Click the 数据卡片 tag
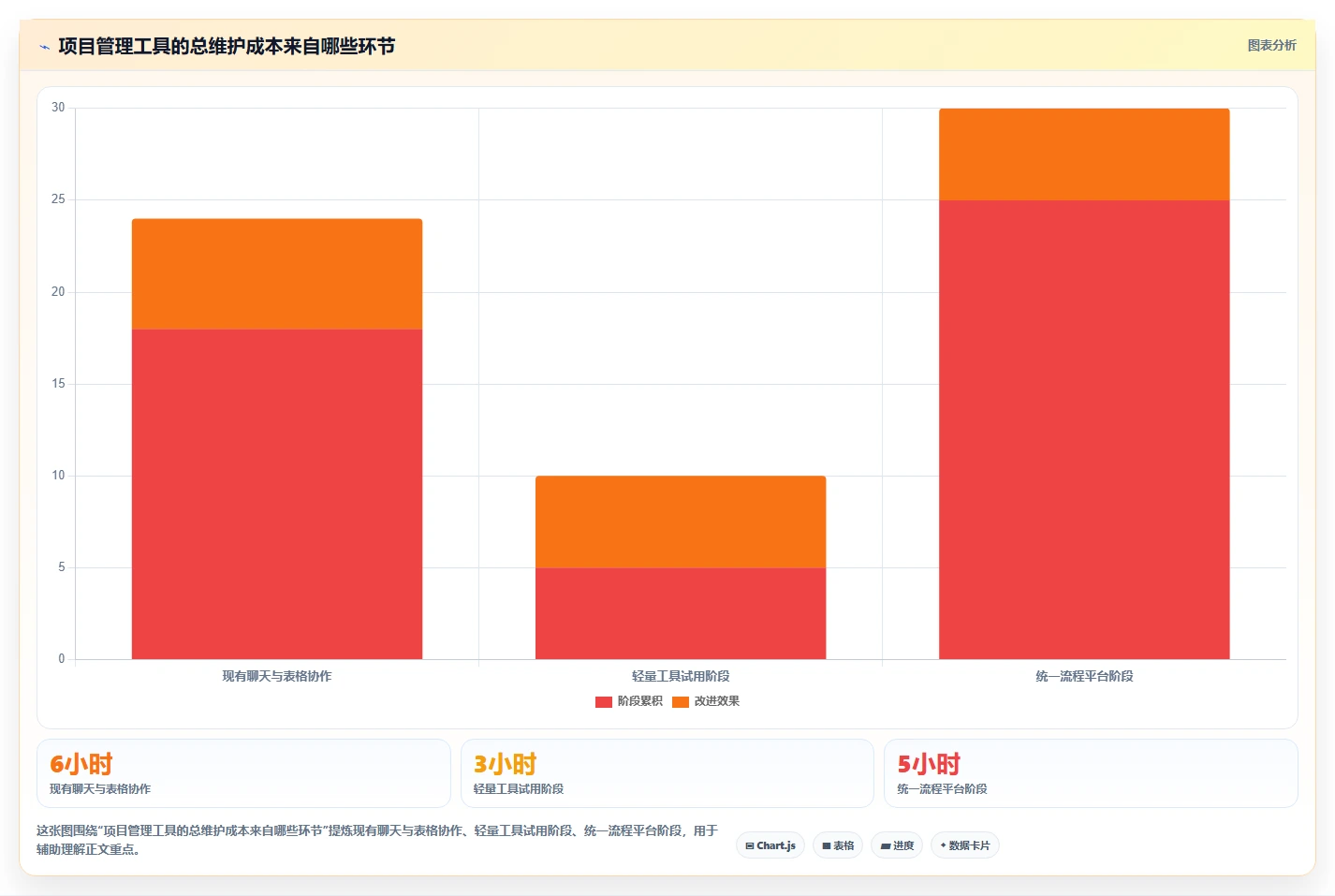1335x896 pixels. point(965,845)
